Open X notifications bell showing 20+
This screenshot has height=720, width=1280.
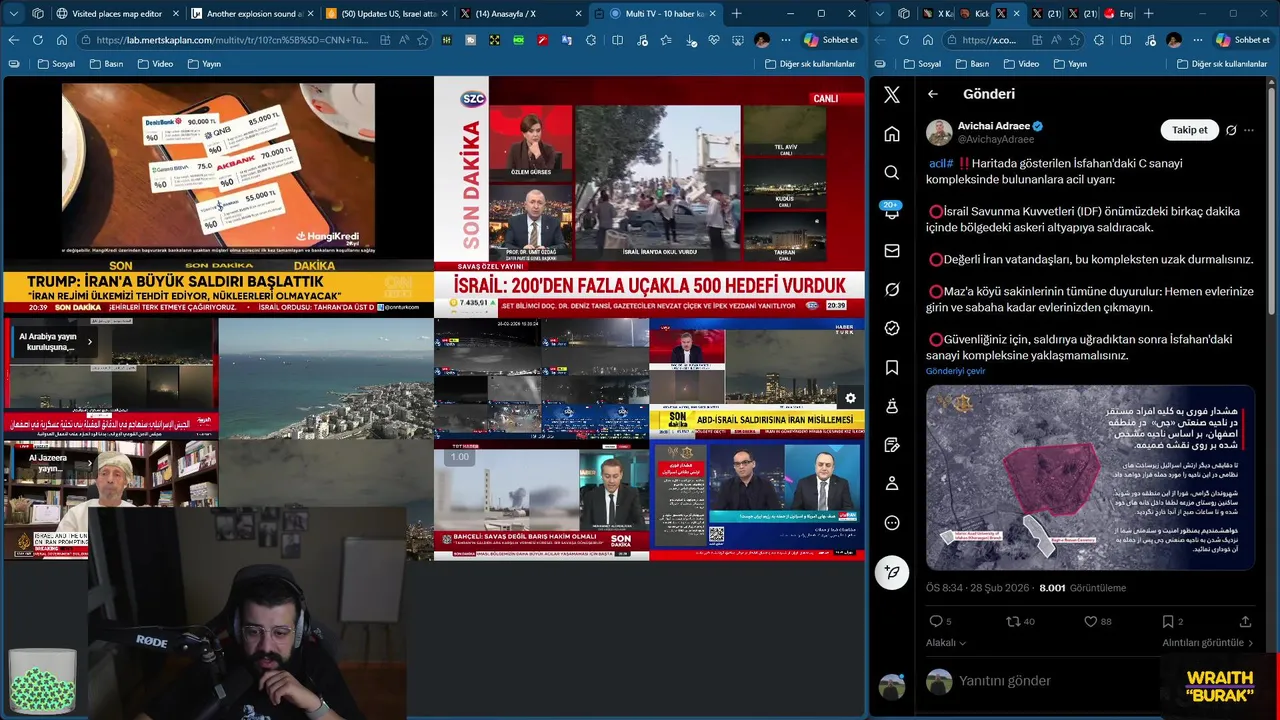click(892, 211)
